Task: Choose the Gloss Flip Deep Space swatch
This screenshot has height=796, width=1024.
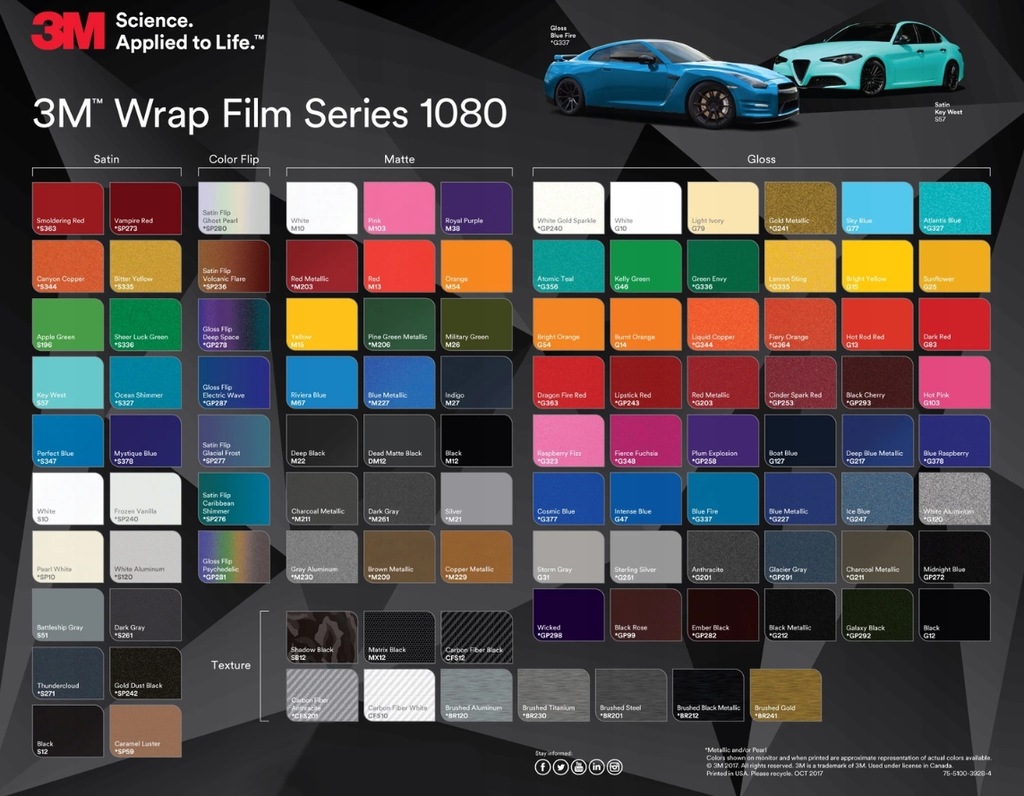Action: coord(234,325)
